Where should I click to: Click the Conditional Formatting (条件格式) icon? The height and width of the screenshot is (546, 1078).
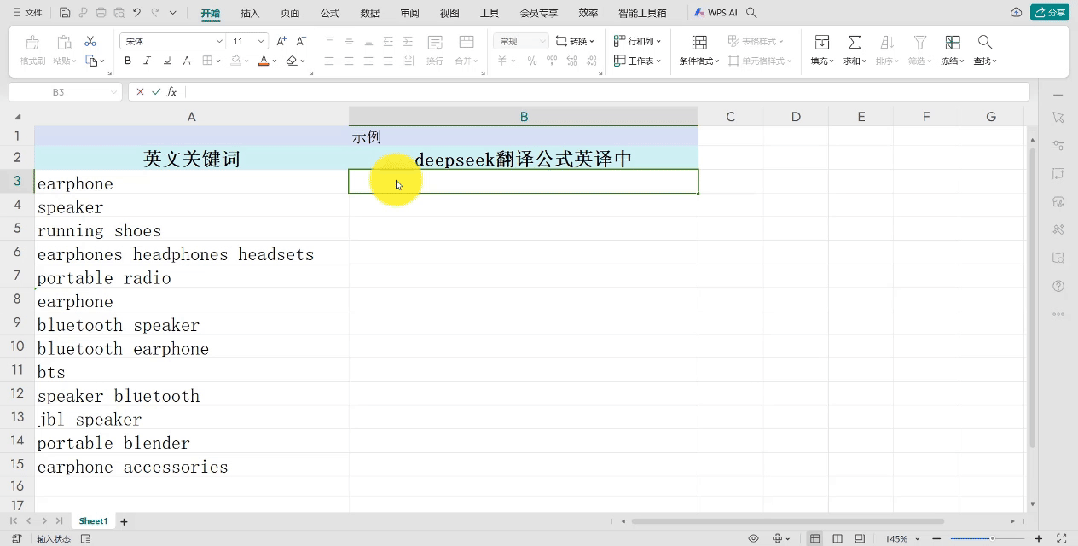click(x=699, y=43)
